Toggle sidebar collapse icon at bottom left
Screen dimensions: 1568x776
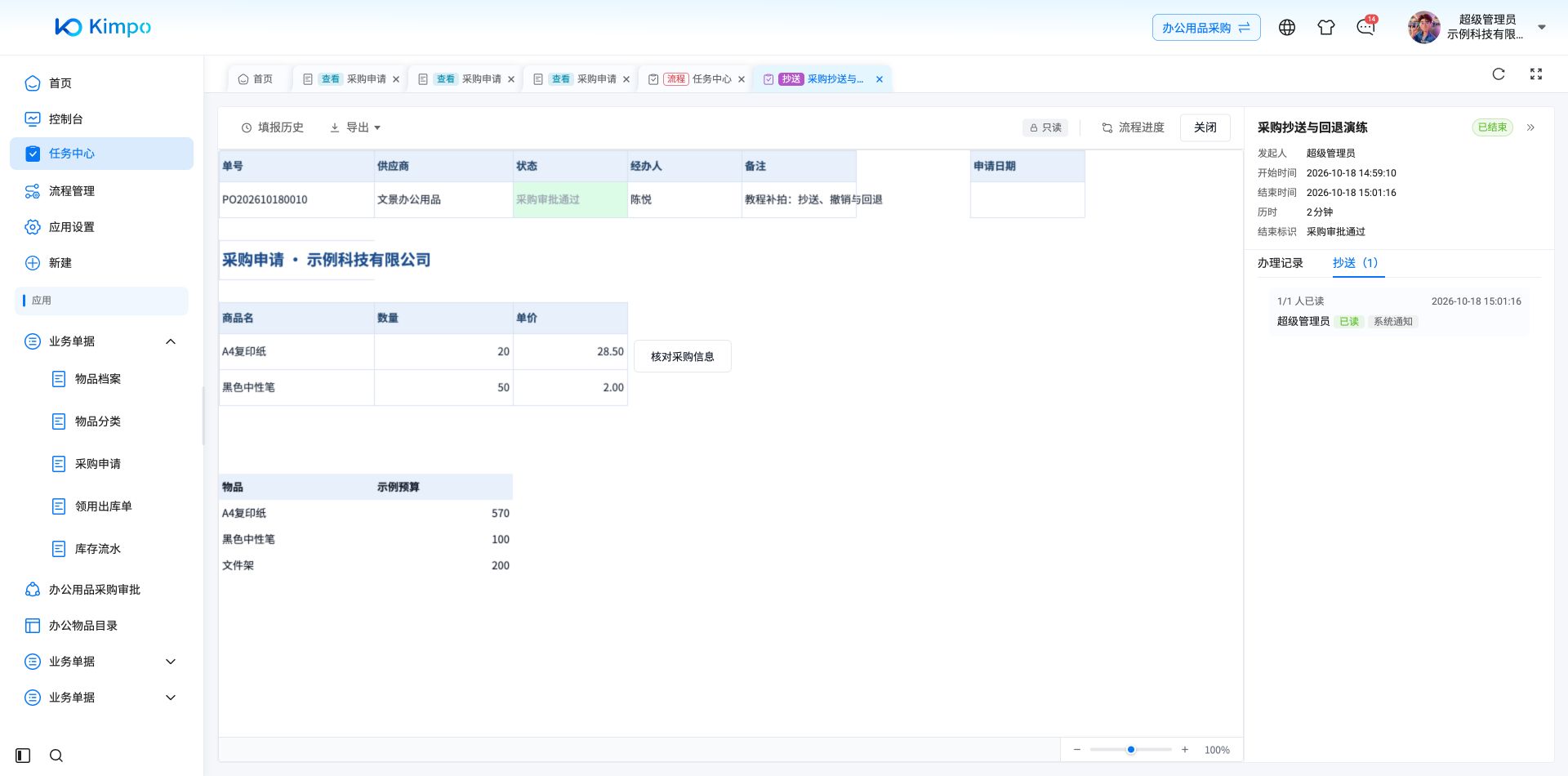(x=23, y=756)
